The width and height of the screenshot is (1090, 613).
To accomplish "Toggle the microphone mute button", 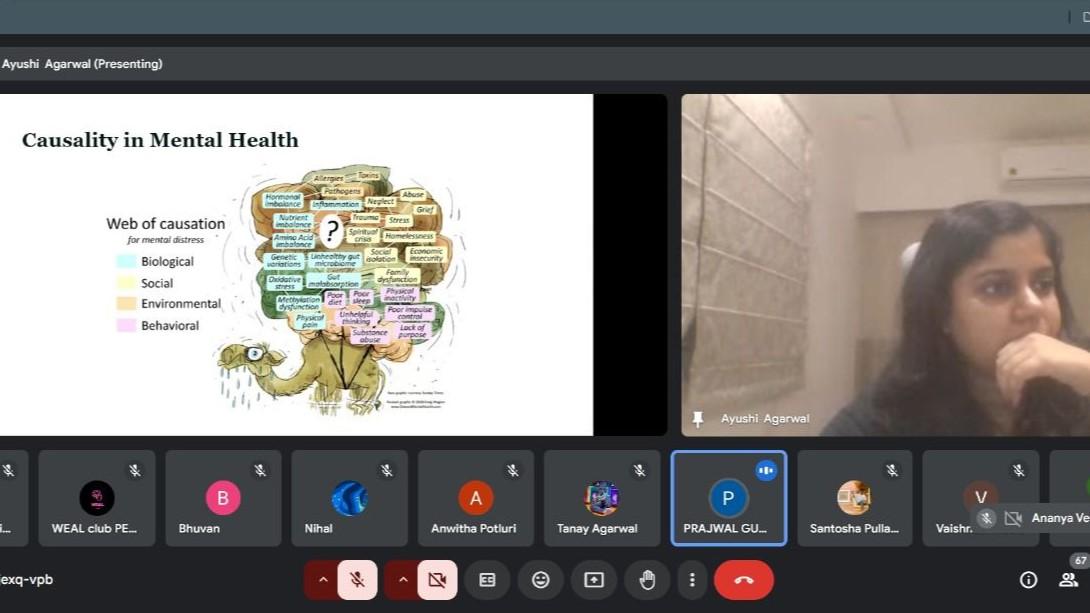I will click(x=357, y=580).
